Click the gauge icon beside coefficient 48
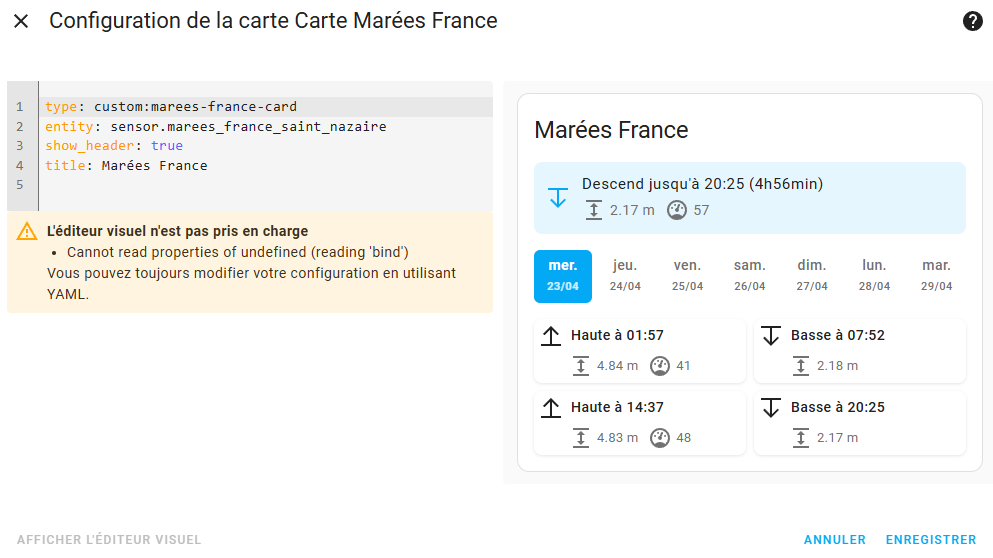Viewport: 993px width, 558px height. (x=660, y=438)
